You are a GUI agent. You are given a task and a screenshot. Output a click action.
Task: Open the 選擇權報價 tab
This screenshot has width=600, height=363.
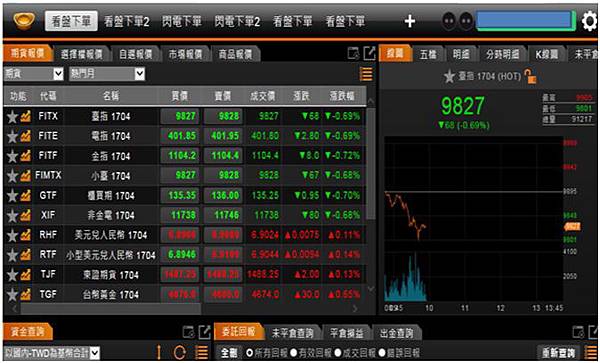coord(82,54)
